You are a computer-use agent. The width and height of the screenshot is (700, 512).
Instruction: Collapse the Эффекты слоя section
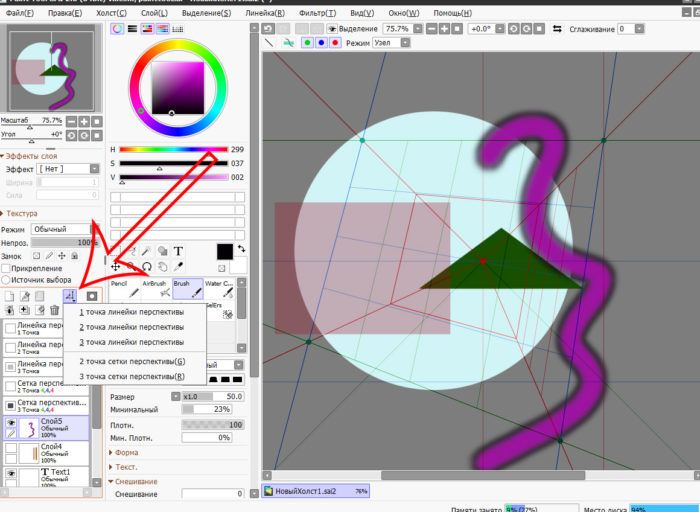click(29, 156)
